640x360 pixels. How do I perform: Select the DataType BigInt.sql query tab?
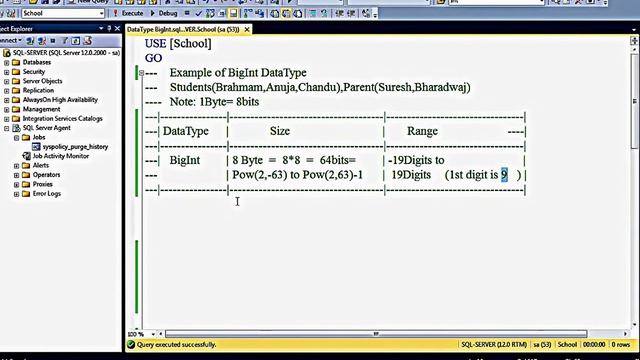(183, 29)
